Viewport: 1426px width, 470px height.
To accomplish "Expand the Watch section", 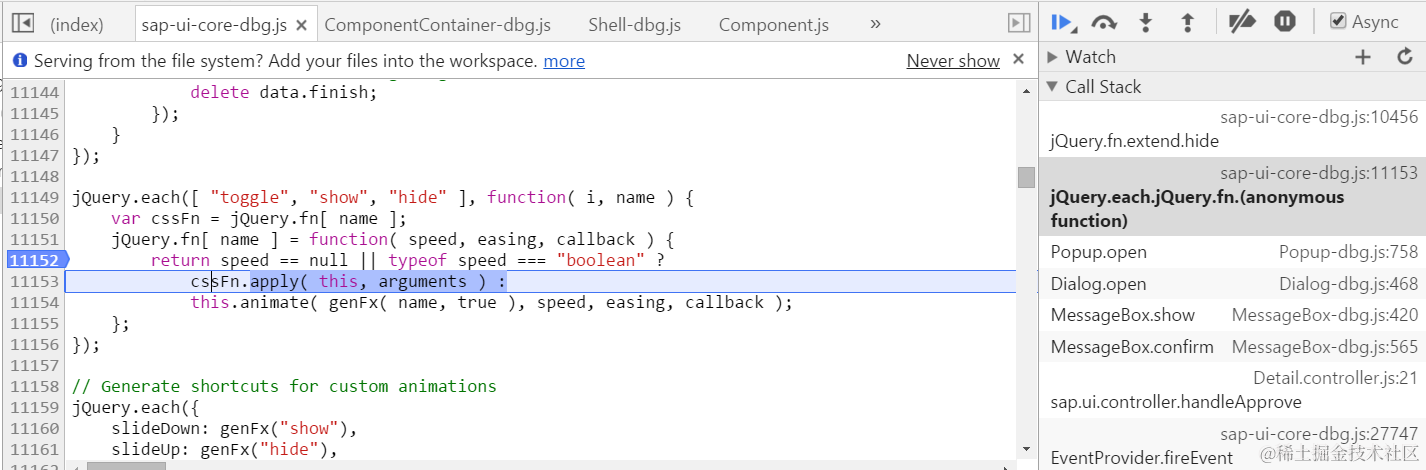I will (x=1051, y=57).
